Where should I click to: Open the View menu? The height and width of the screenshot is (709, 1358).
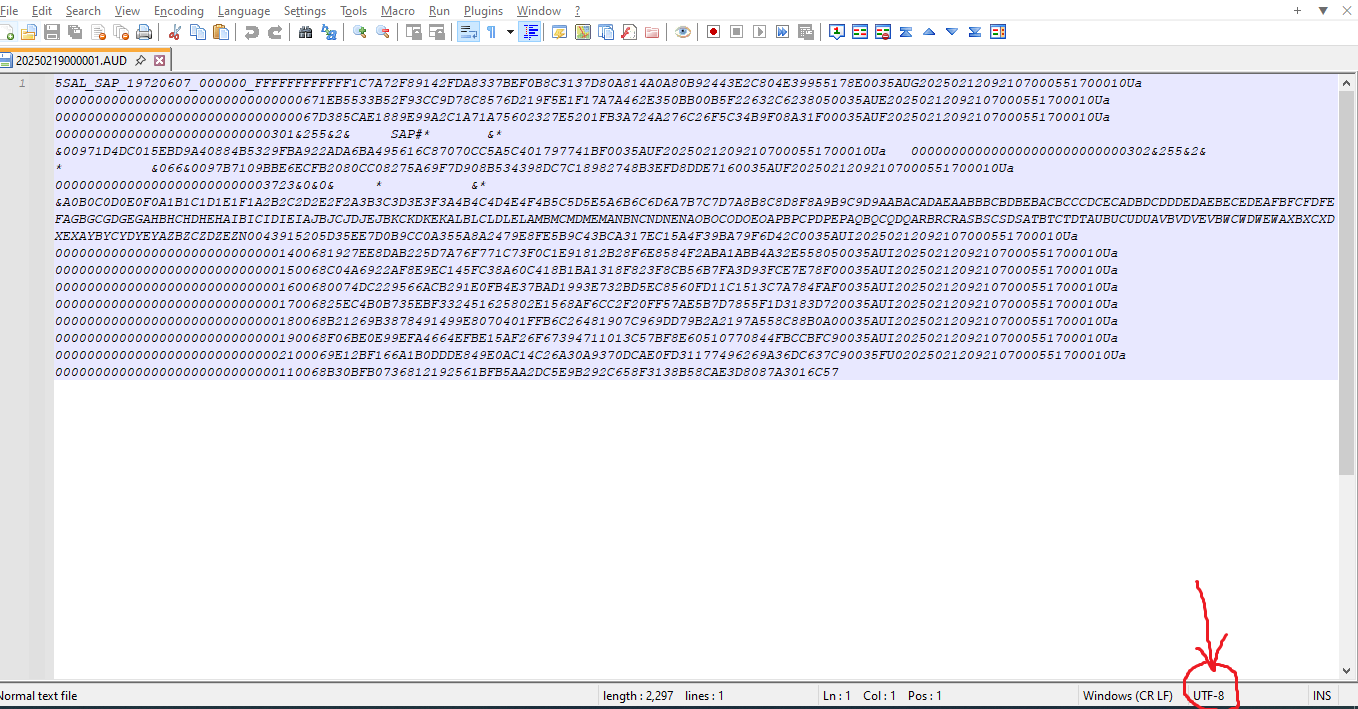tap(127, 11)
